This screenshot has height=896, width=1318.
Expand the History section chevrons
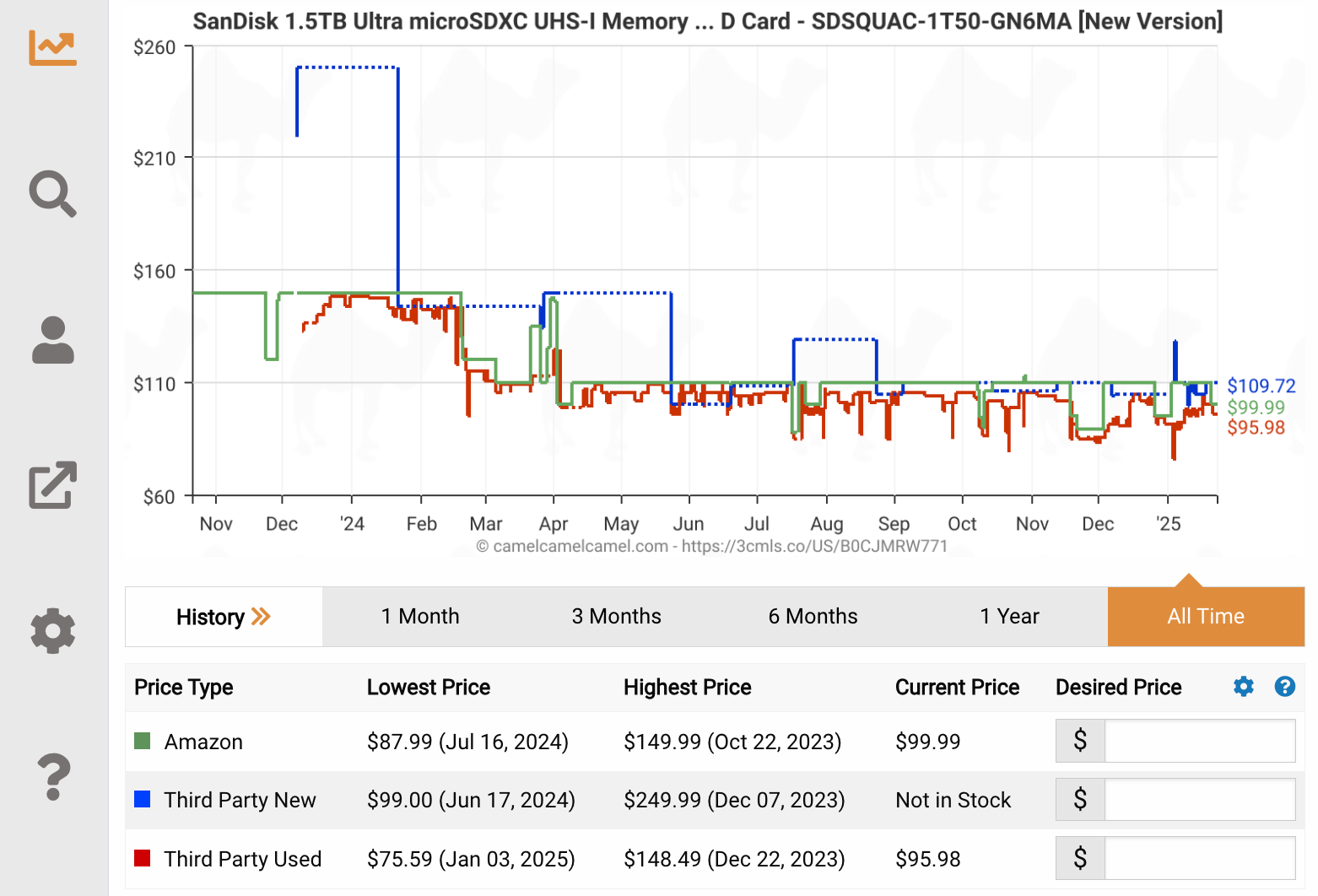pyautogui.click(x=261, y=617)
